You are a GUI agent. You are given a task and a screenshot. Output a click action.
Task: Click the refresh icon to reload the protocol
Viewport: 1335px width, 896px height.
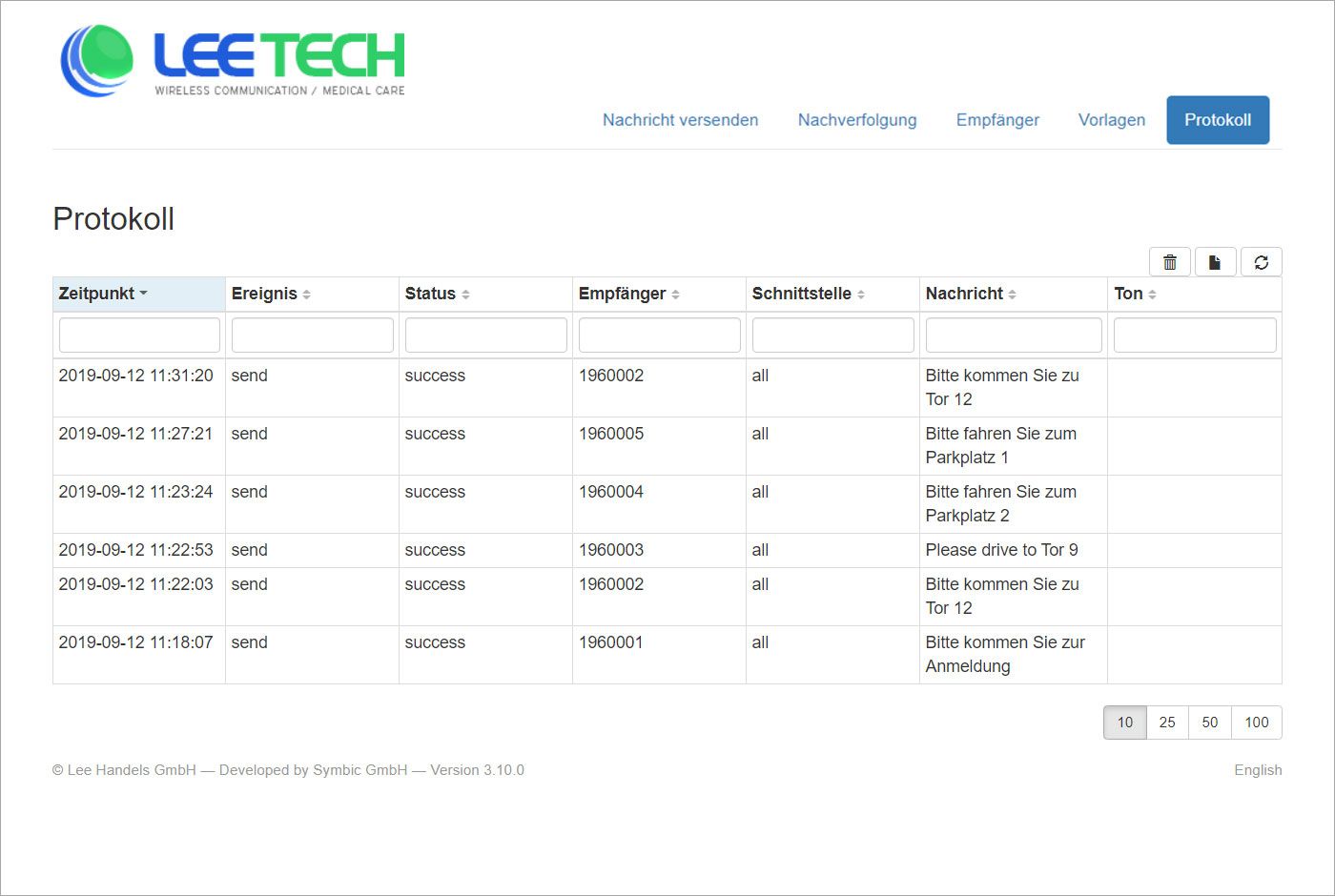(x=1261, y=261)
